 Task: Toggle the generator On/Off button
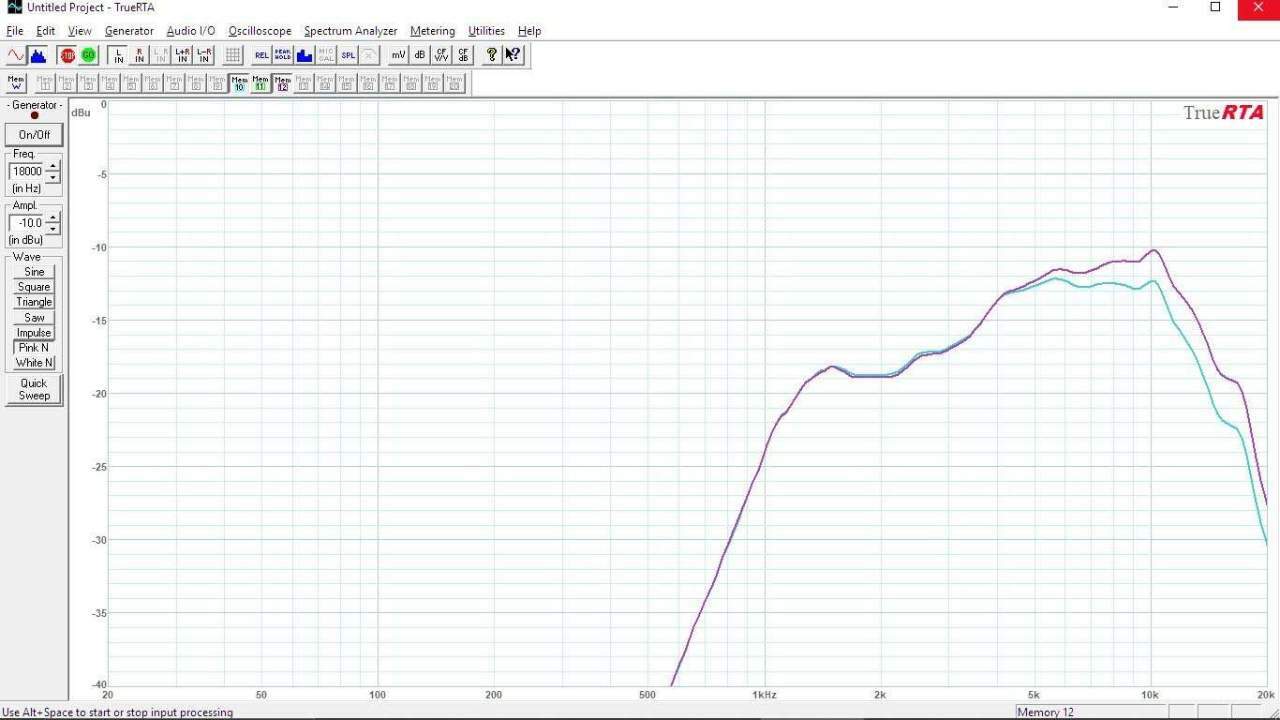tap(34, 135)
